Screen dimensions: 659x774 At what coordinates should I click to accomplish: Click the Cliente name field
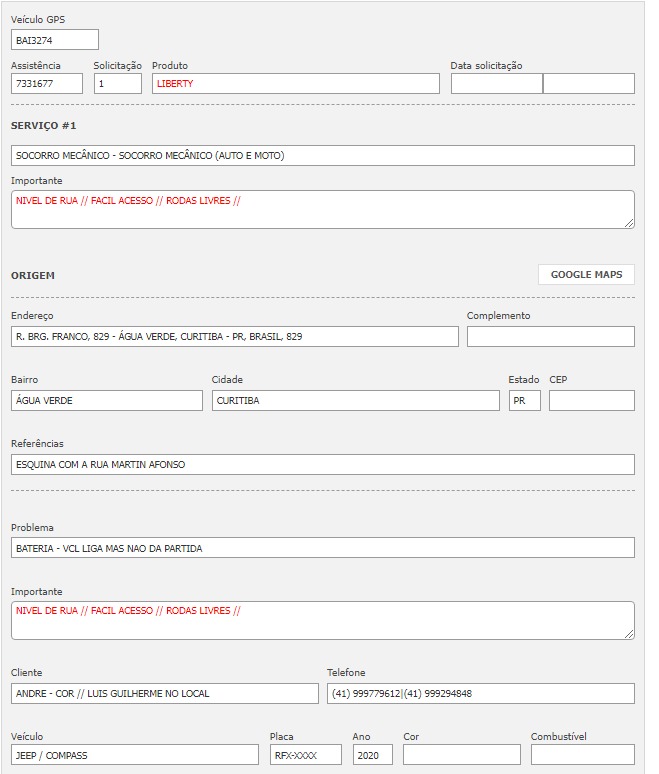[x=165, y=694]
